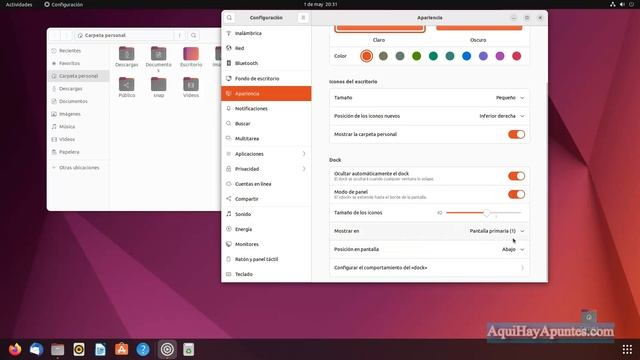Open system volume indicator in top bar
This screenshot has height=360, width=640.
pos(622,4)
